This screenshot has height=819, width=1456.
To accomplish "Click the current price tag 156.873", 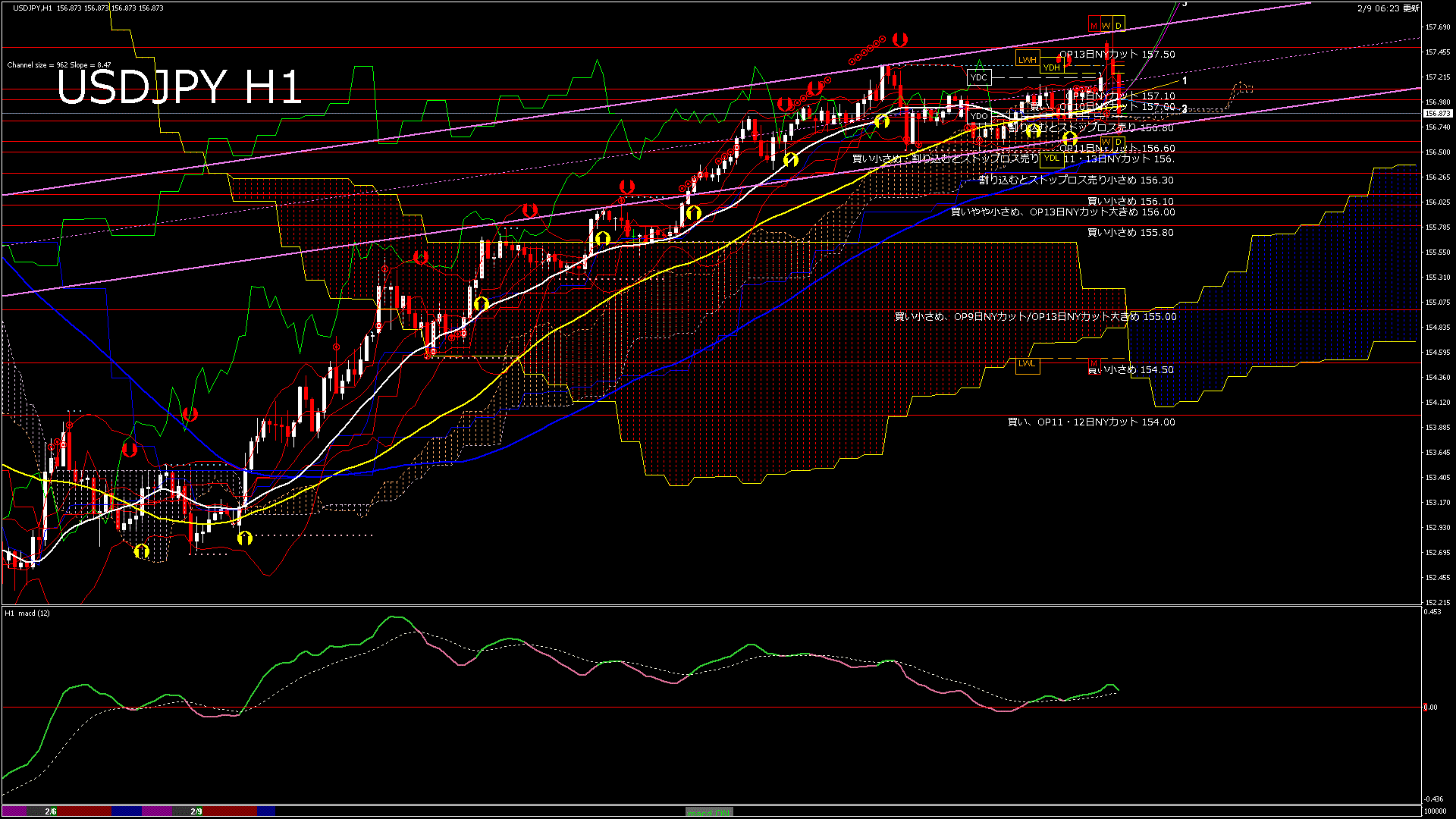I will coord(1437,114).
